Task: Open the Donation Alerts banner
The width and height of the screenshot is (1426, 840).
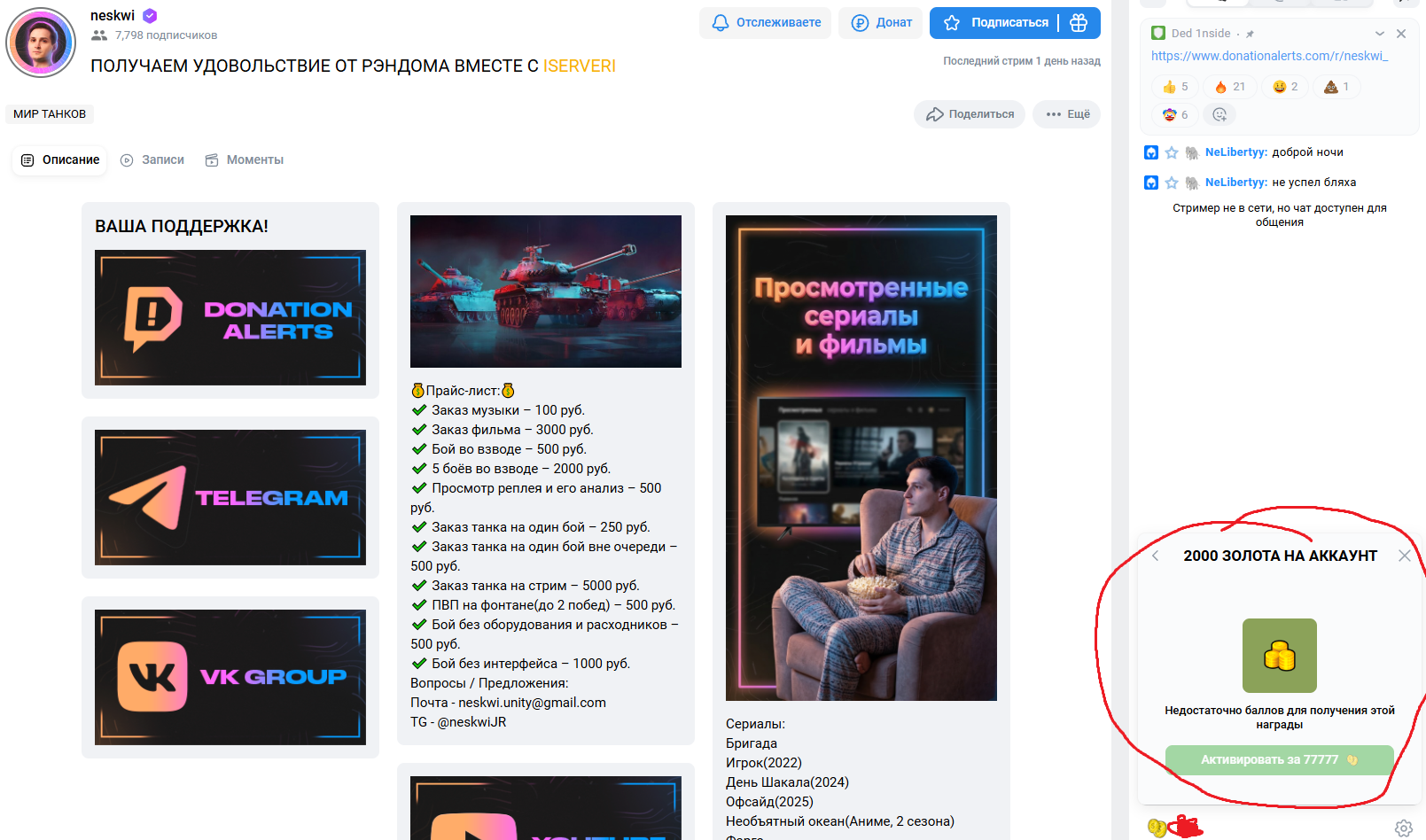Action: pyautogui.click(x=230, y=317)
